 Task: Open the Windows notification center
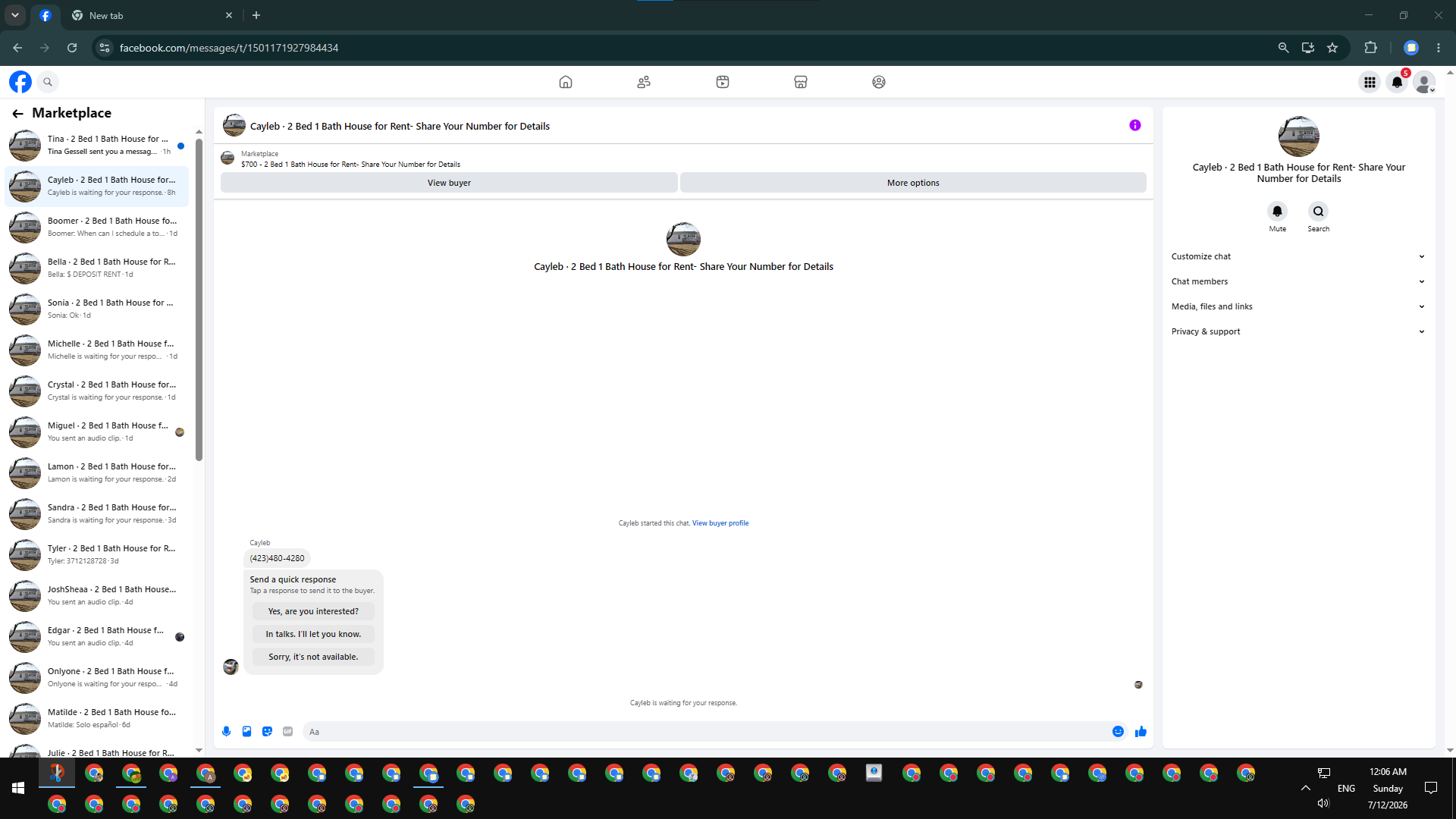pos(1431,788)
